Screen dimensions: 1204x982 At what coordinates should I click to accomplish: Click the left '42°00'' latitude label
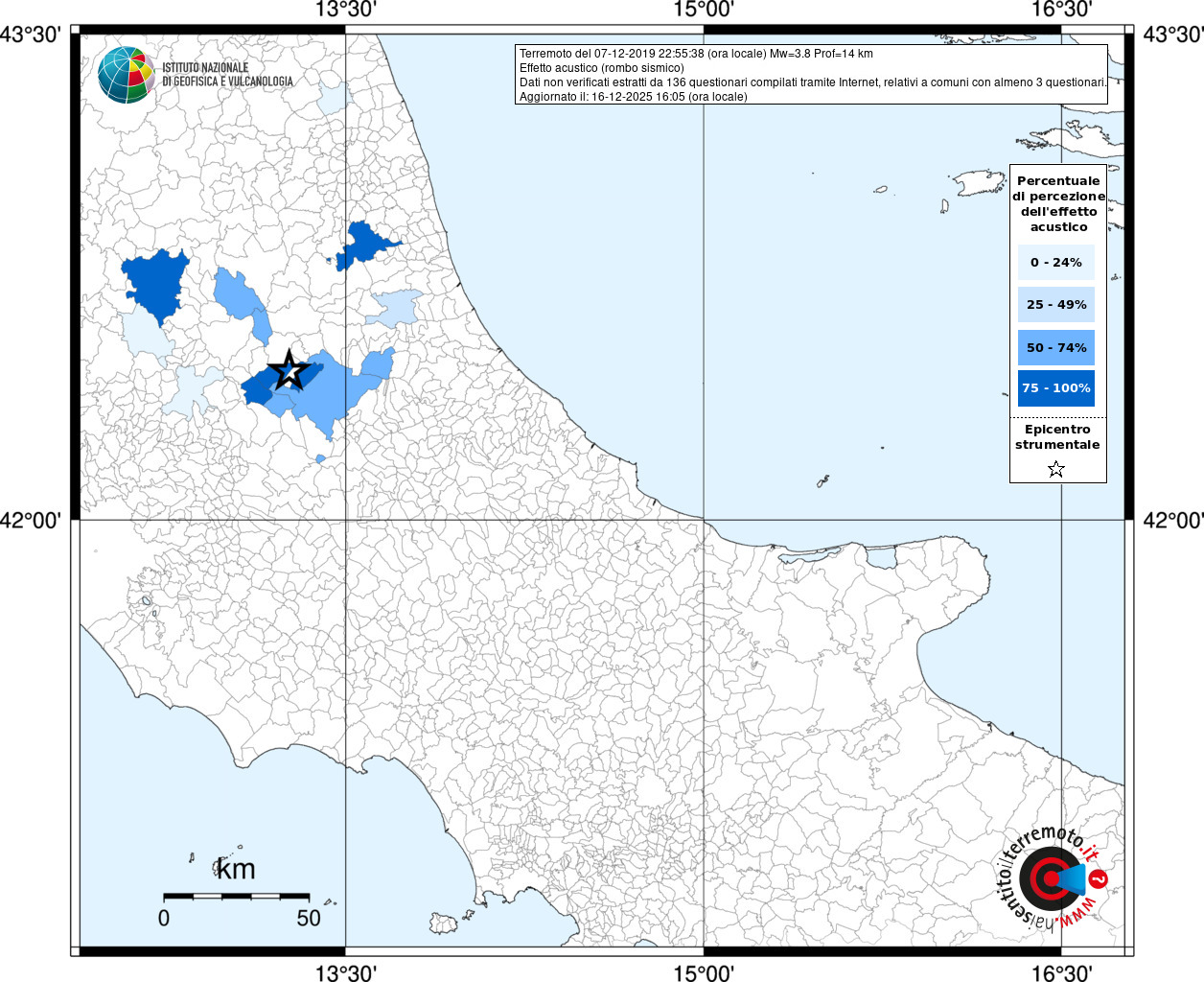point(31,520)
